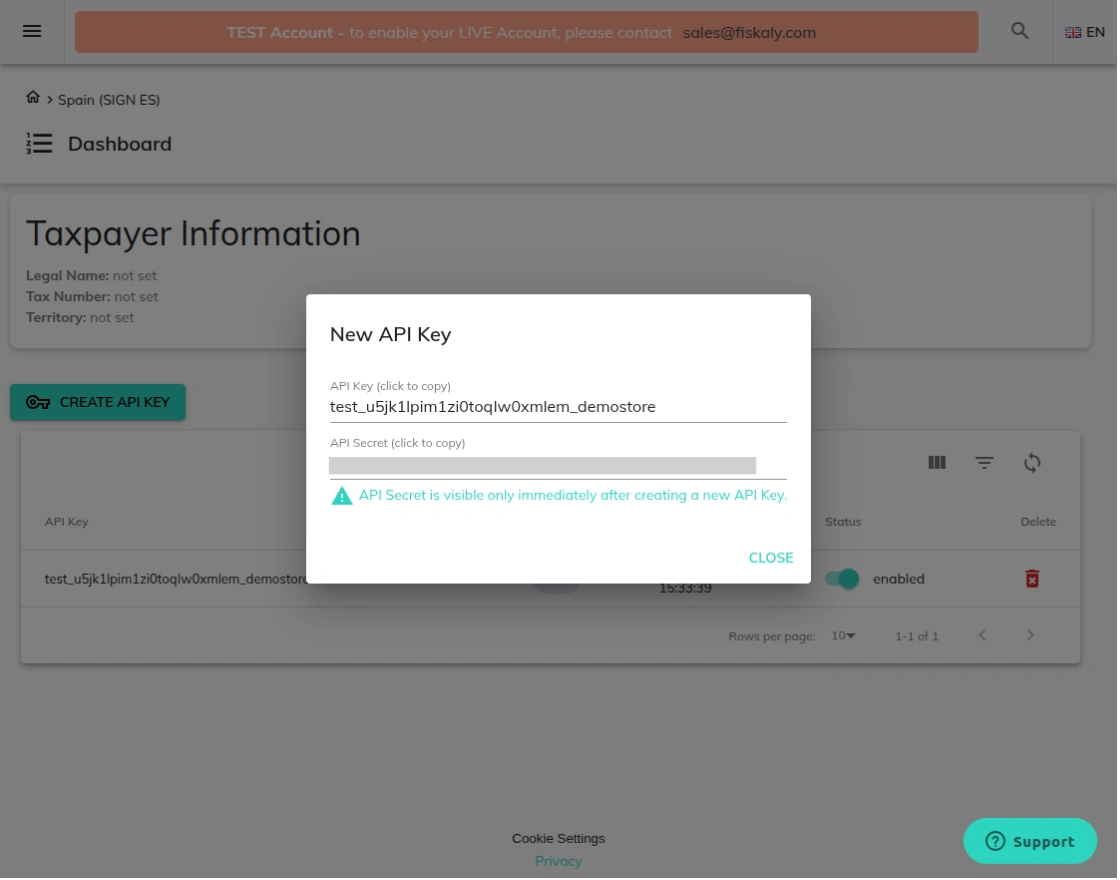Go to next table page

(x=1032, y=636)
